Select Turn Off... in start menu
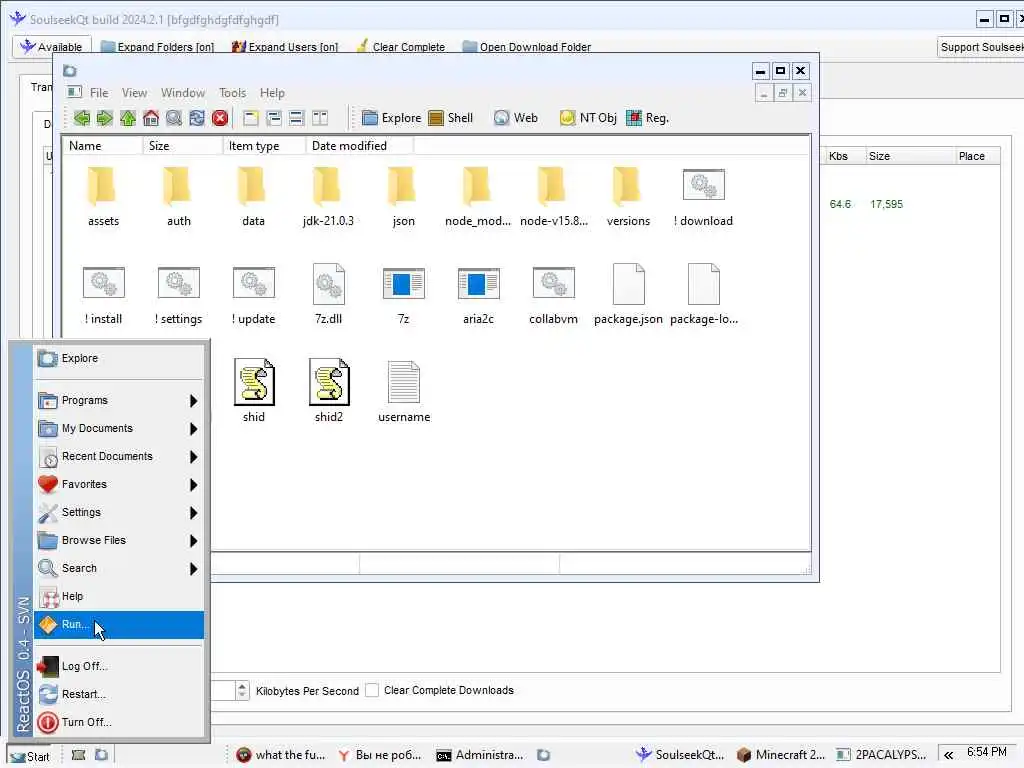The image size is (1024, 768). [119, 722]
